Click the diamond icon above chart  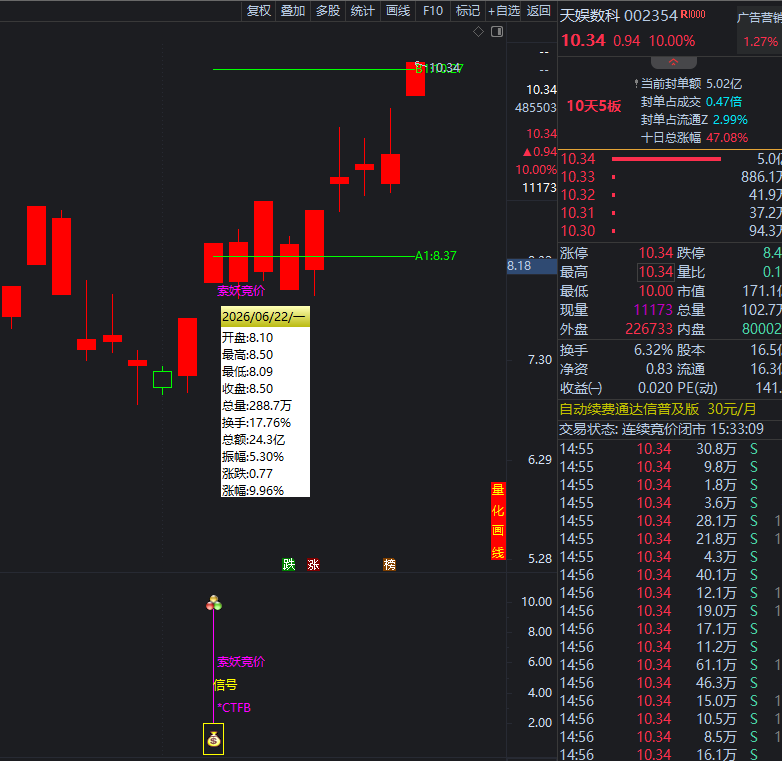[x=478, y=32]
